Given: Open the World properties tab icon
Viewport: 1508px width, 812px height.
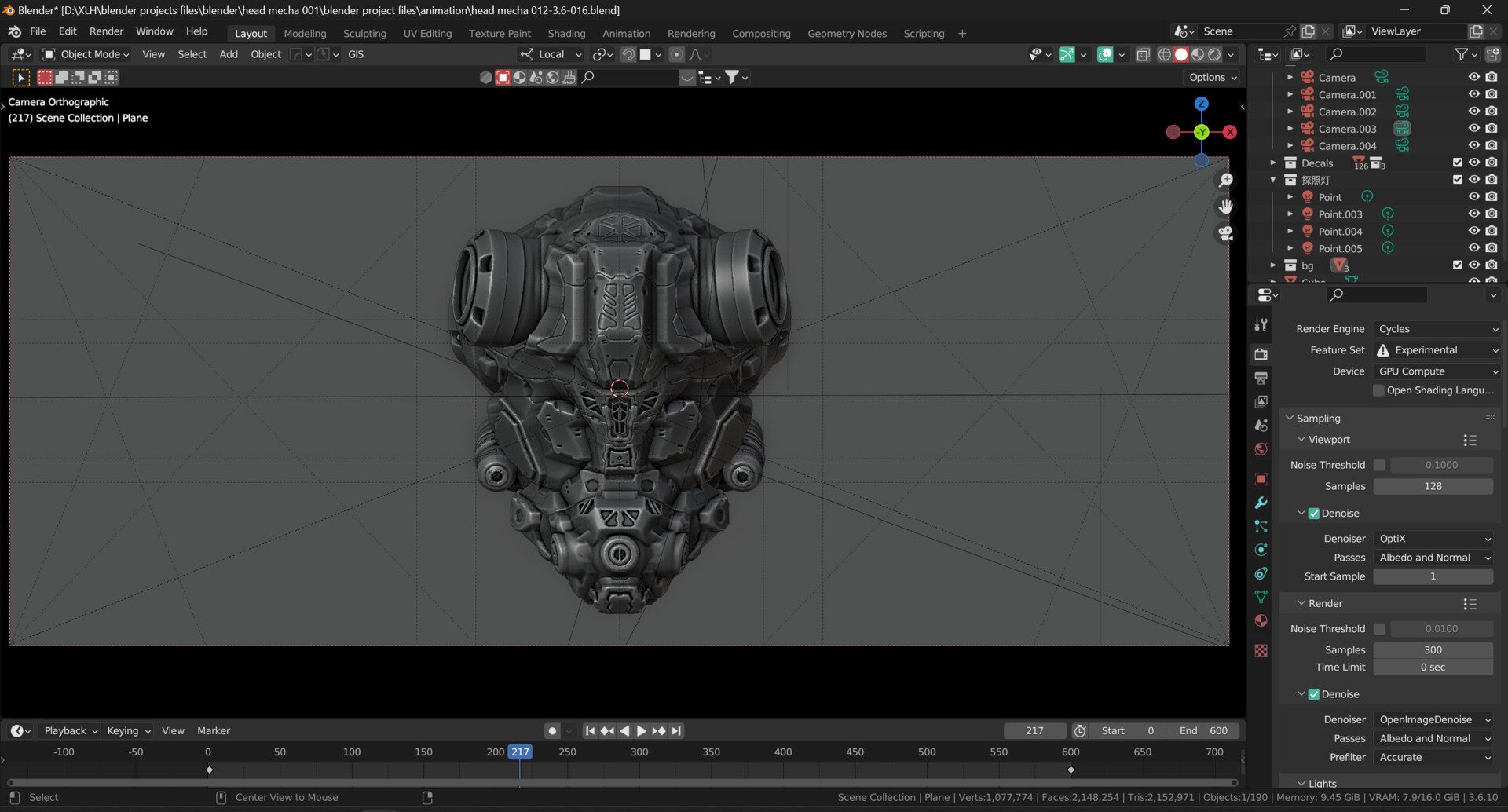Looking at the screenshot, I should [x=1261, y=449].
